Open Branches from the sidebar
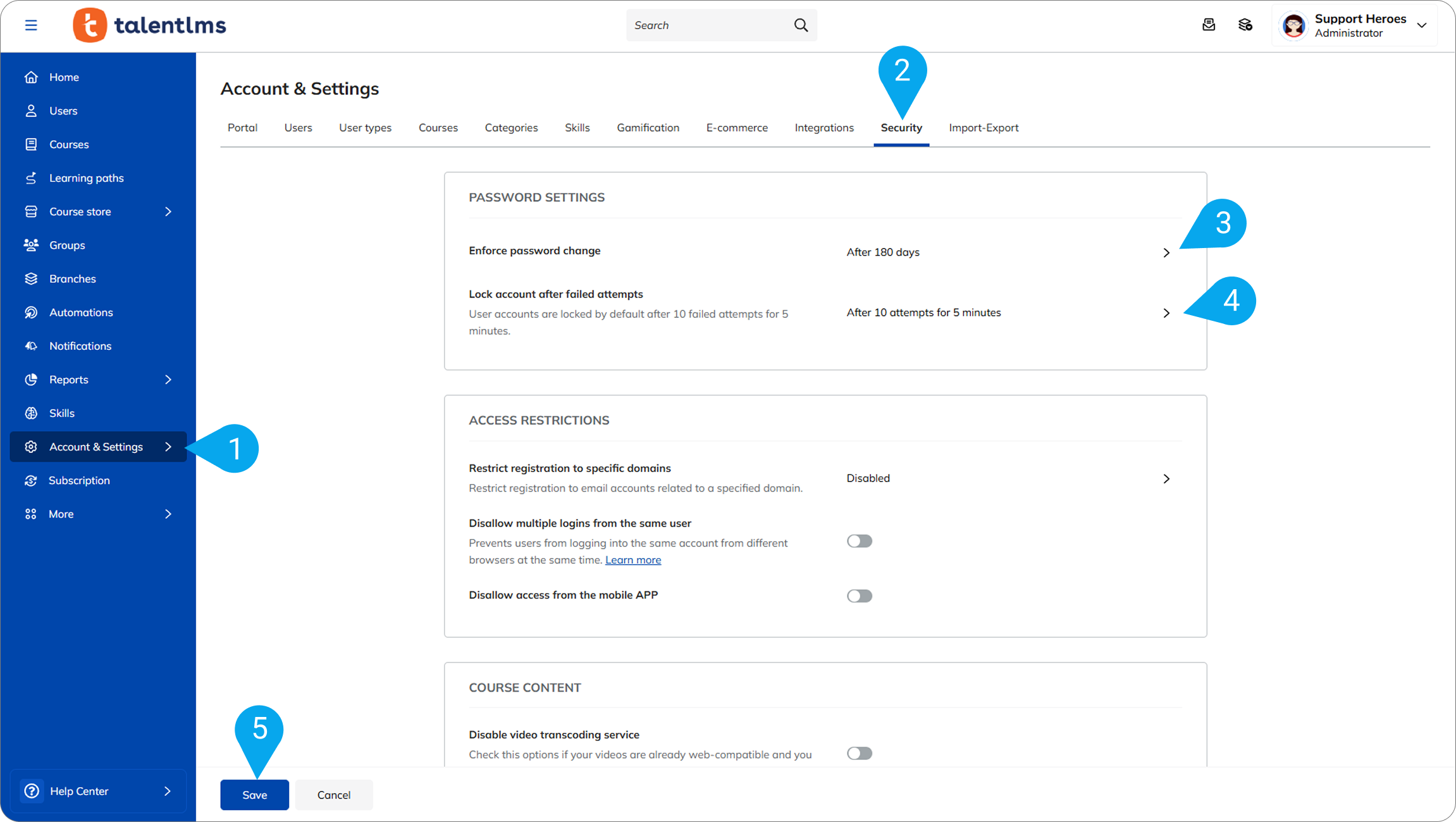1456x822 pixels. tap(72, 279)
